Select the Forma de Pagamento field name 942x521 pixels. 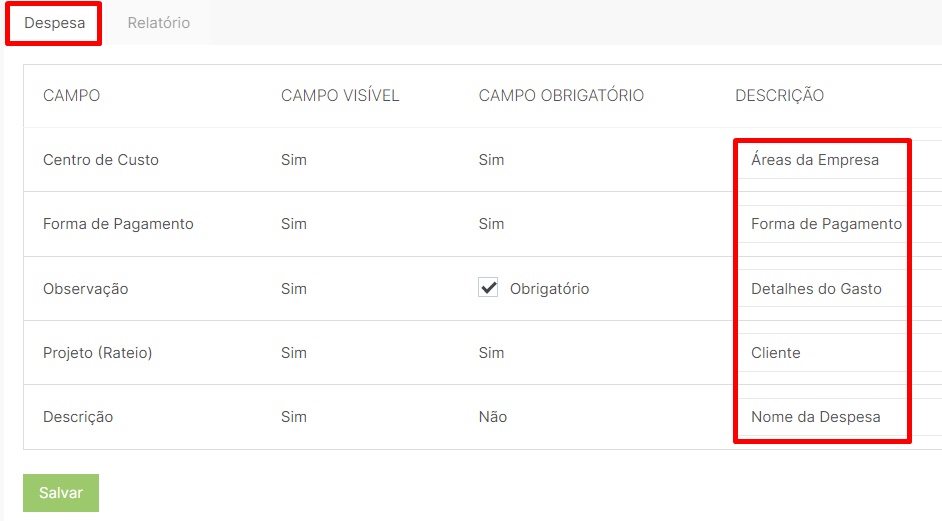(118, 224)
